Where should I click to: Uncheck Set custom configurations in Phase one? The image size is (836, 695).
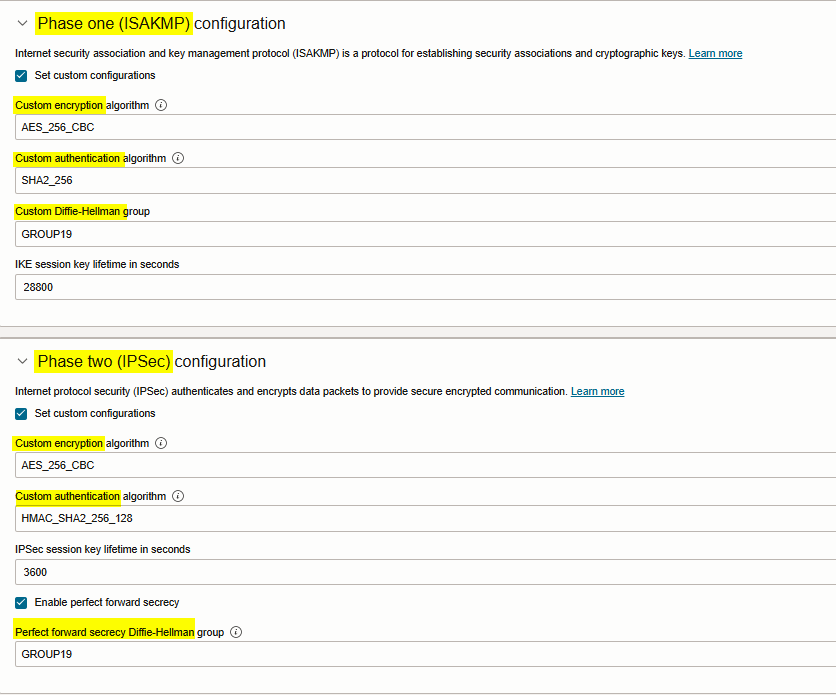click(21, 76)
